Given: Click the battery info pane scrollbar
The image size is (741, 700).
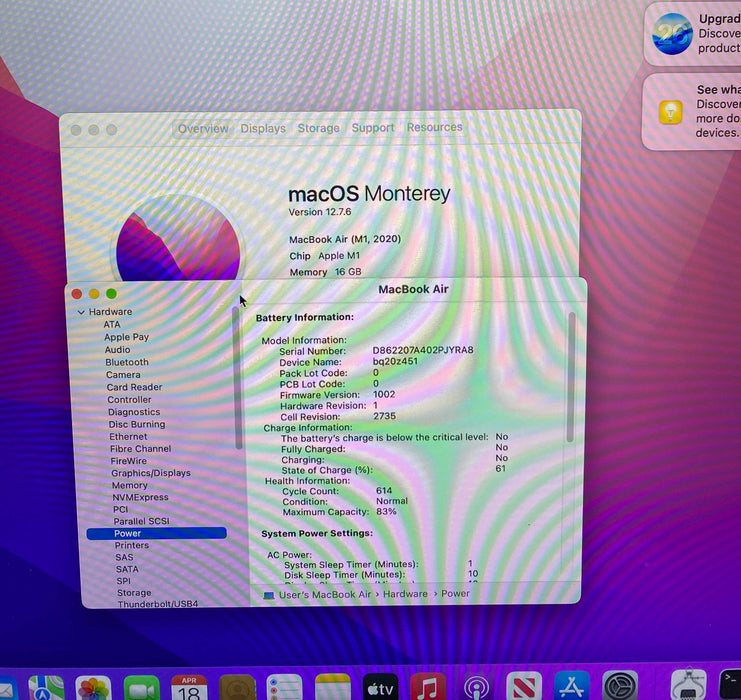Looking at the screenshot, I should tap(571, 377).
